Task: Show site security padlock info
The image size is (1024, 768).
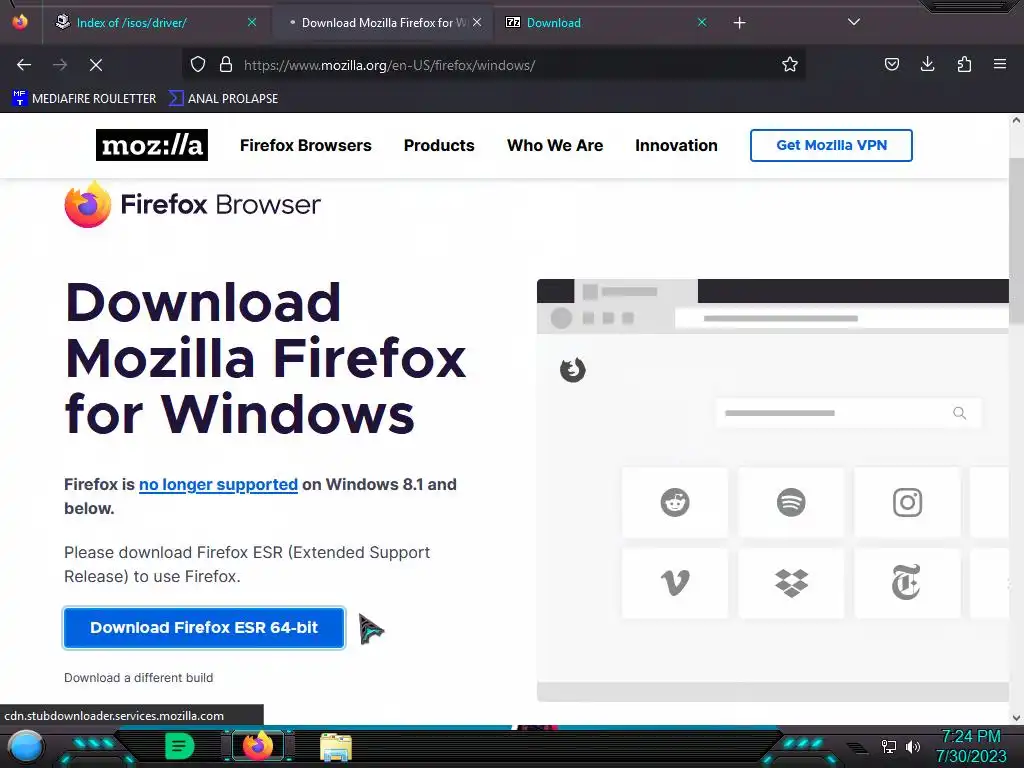Action: click(x=226, y=65)
